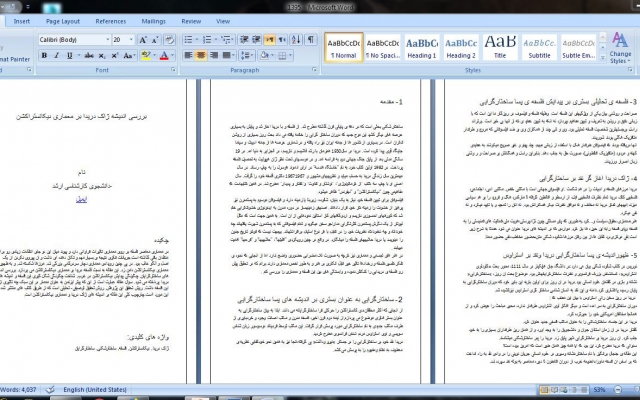Screen dimensions: 640x400
Task: Expand highlight color dropdown arrow
Action: coord(154,56)
